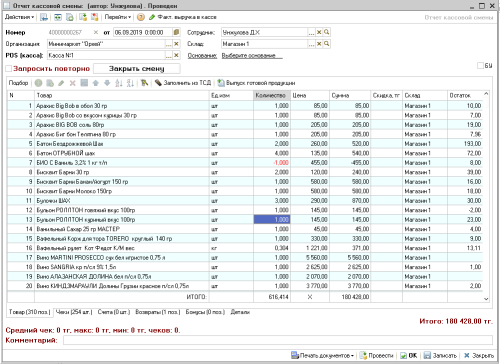This screenshot has height=364, width=500.
Task: Click the green add row icon
Action: 39,83
